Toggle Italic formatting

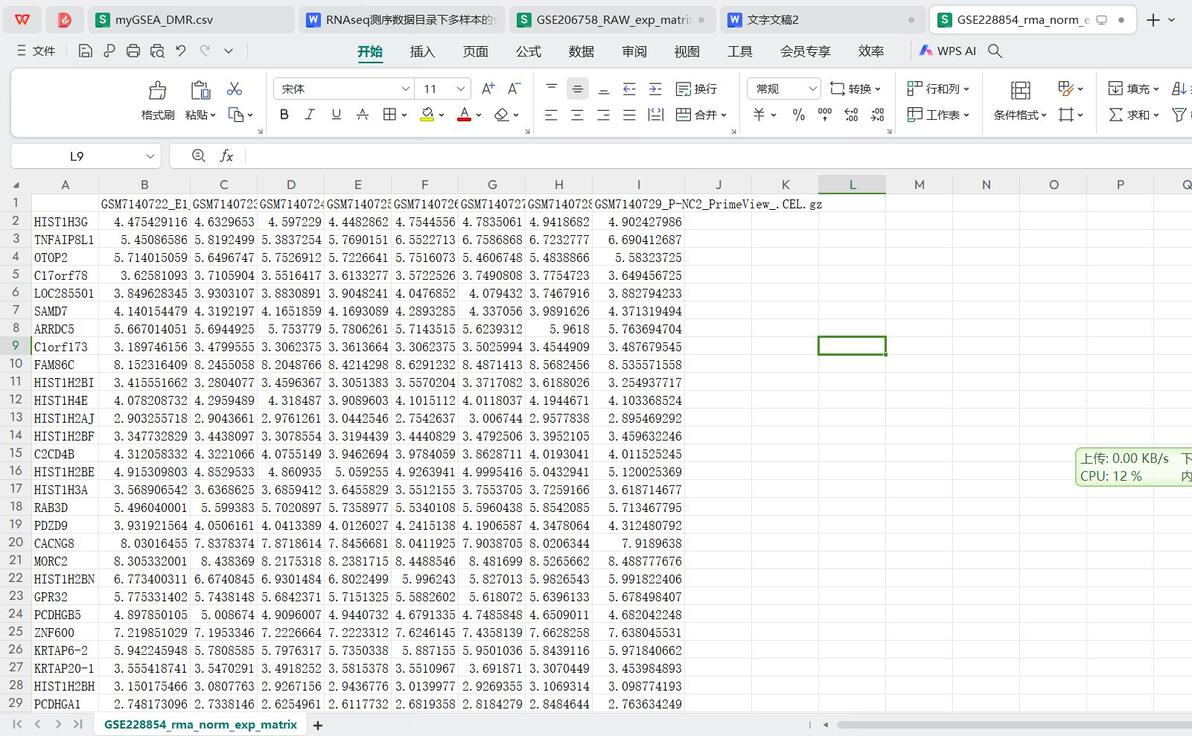(309, 115)
